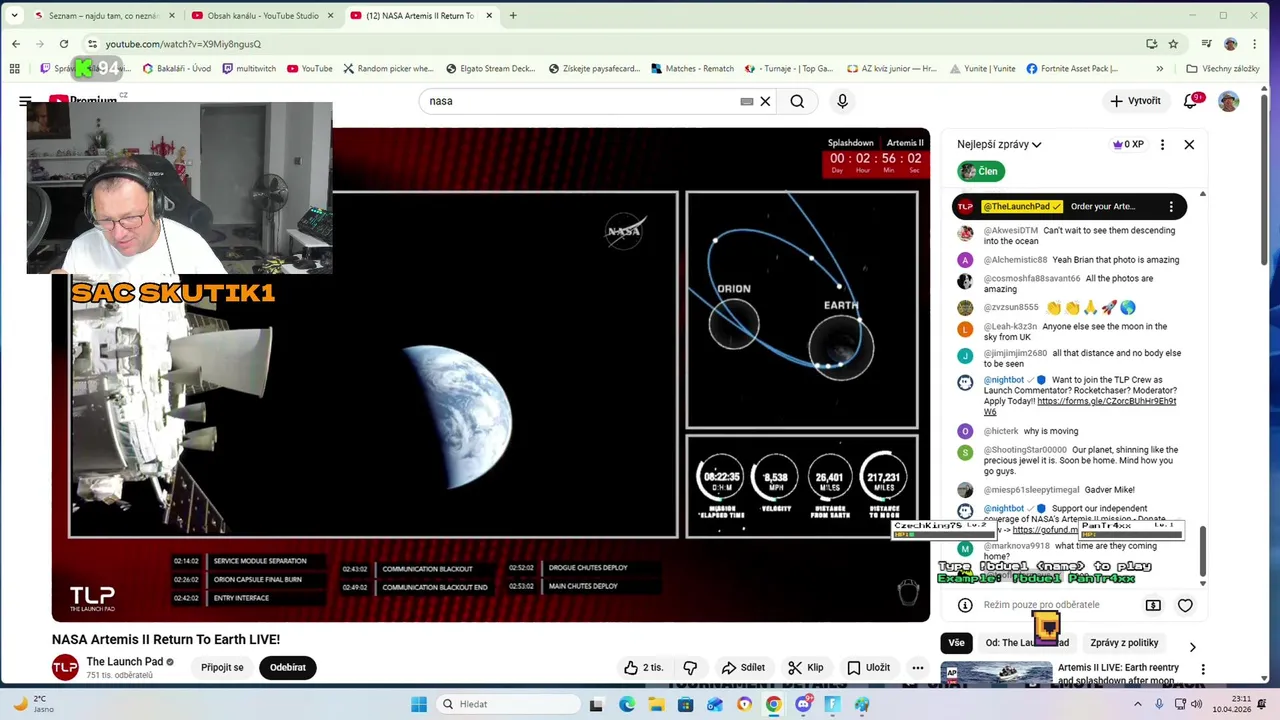
Task: Open pinned TheLaunchPad message options
Action: click(x=1171, y=206)
